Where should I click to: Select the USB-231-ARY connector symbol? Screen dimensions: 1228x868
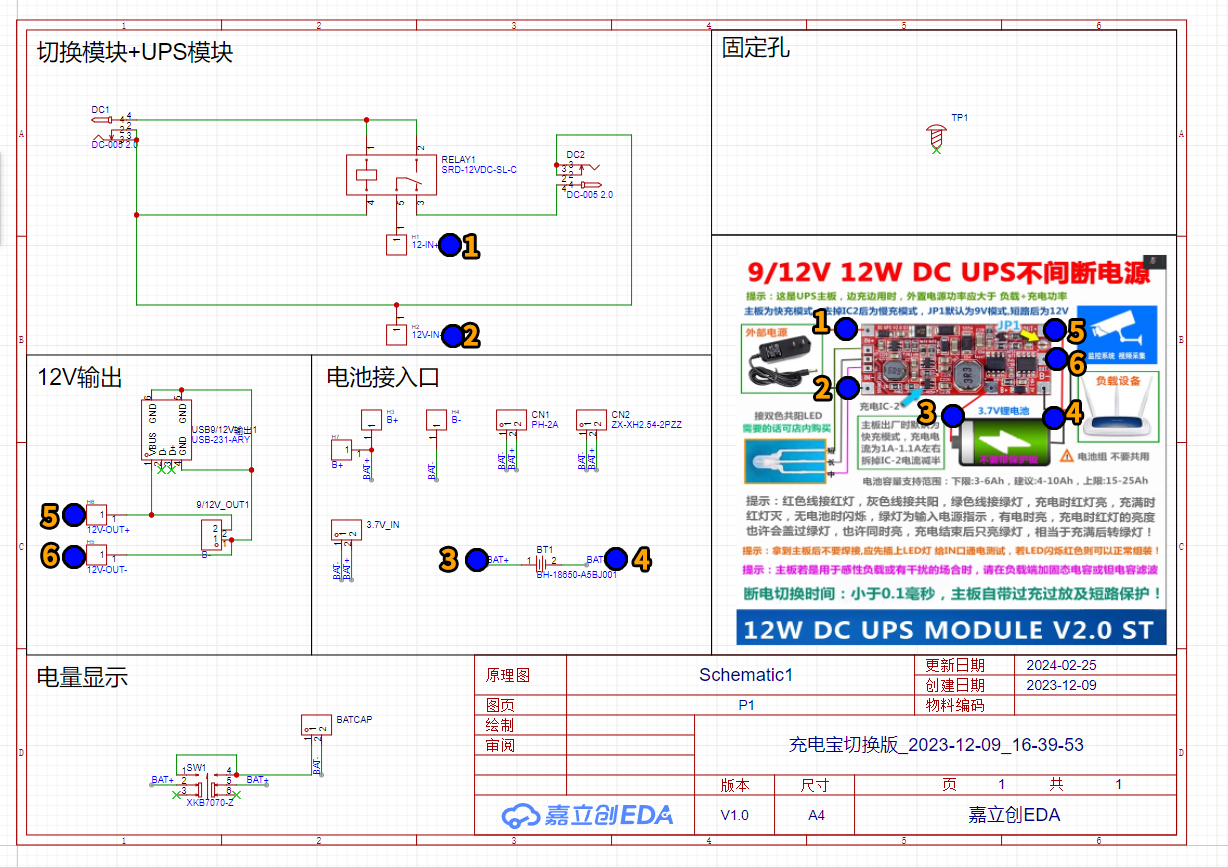[166, 430]
